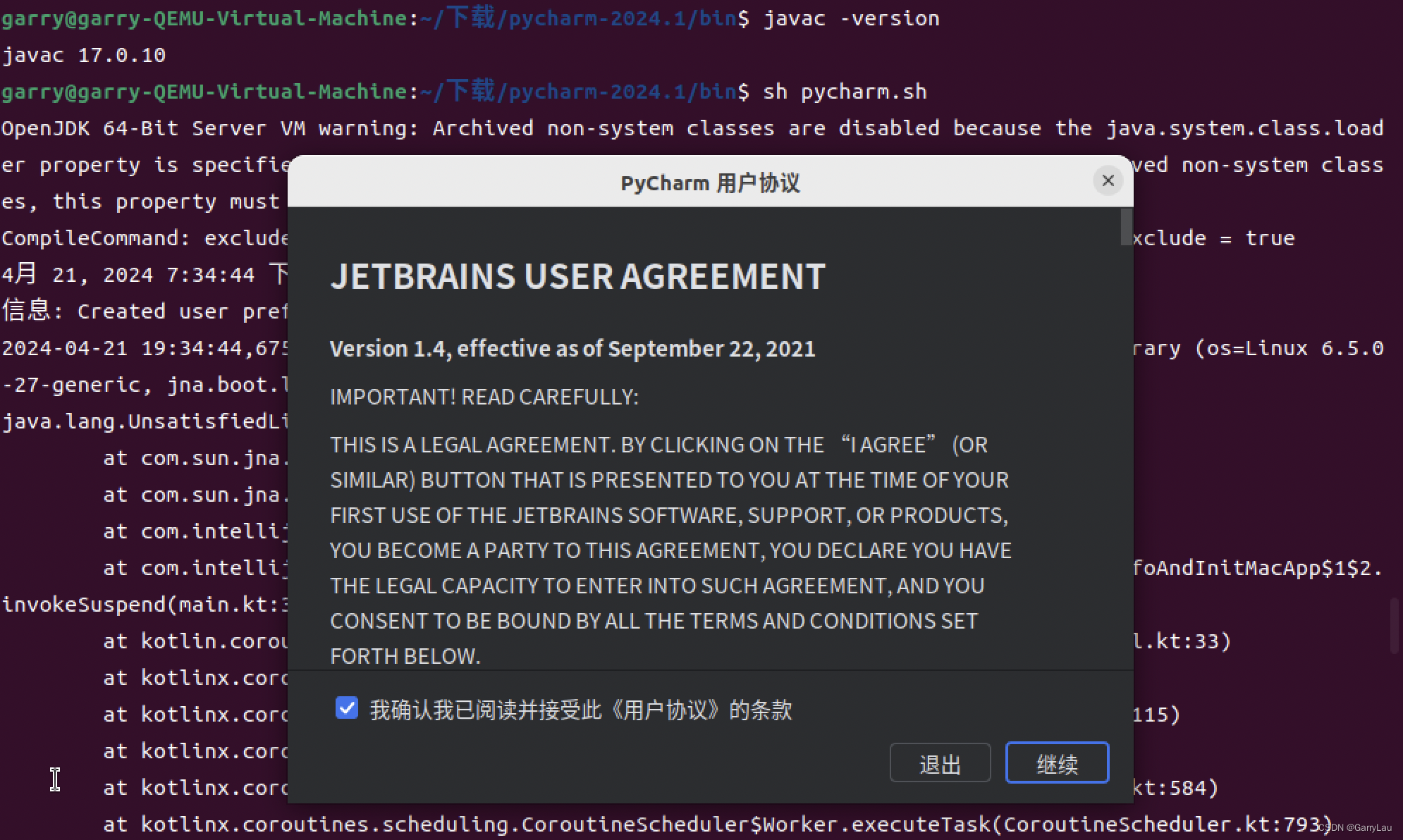
Task: Click the 退出 (Exit) button
Action: point(940,763)
